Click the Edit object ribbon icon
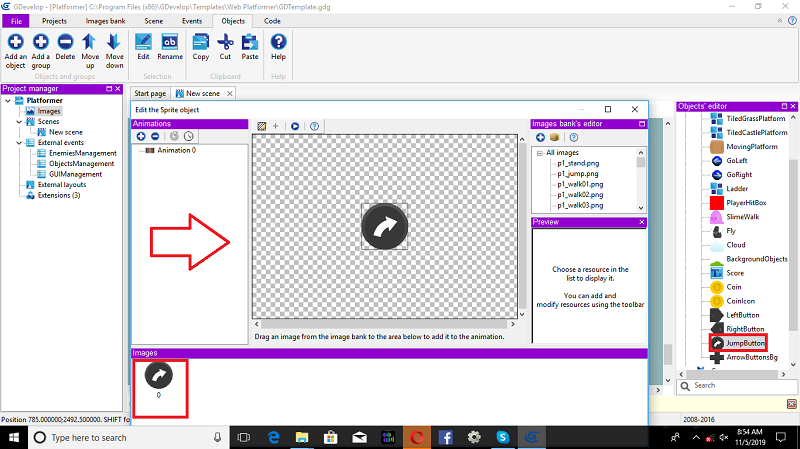Image resolution: width=800 pixels, height=449 pixels. click(143, 42)
